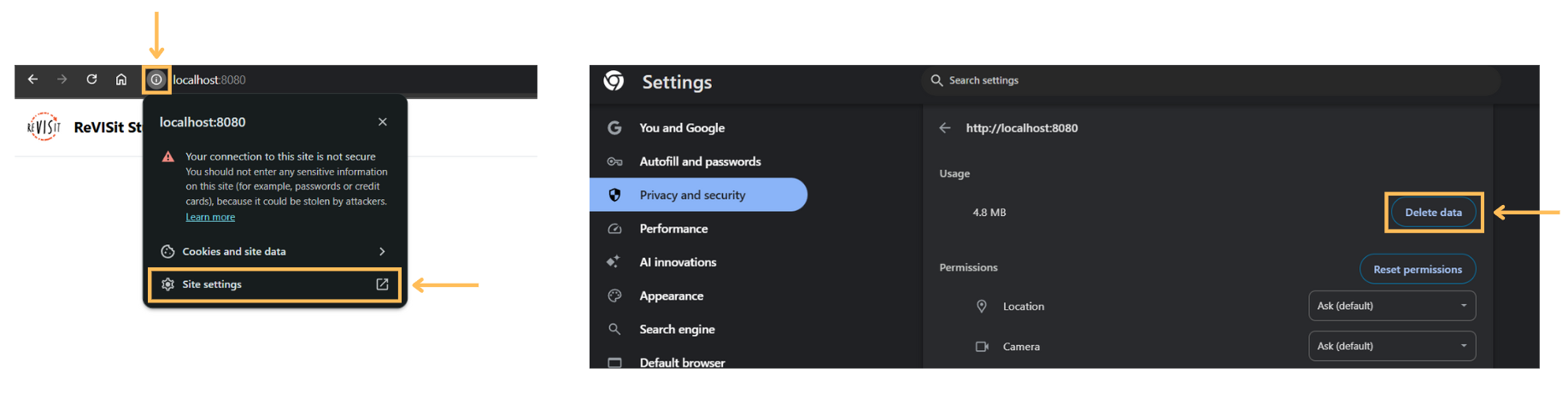Select Privacy and security in sidebar
This screenshot has height=404, width=1568.
[x=692, y=195]
